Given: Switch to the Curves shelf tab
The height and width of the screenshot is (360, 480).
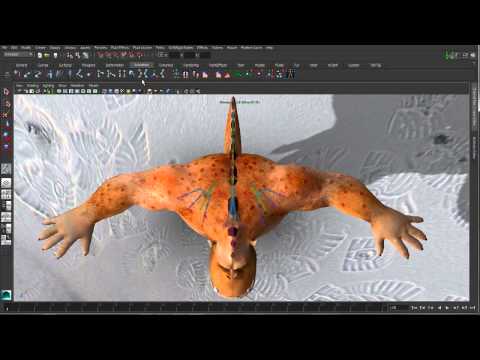Looking at the screenshot, I should click(43, 65).
